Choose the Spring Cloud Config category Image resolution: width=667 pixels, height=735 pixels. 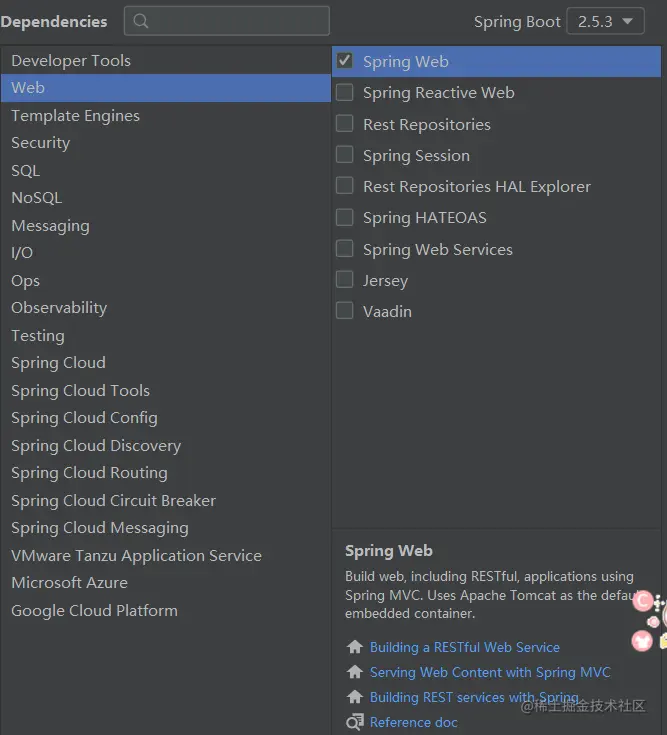tap(165, 418)
